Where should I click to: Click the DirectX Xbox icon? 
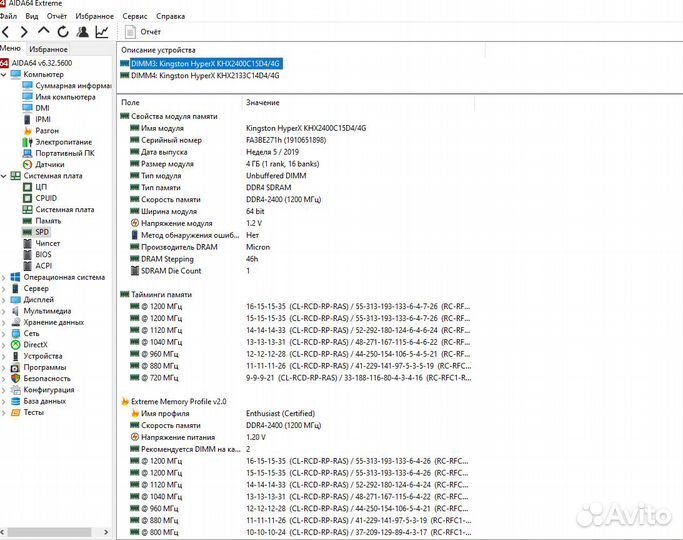[15, 345]
